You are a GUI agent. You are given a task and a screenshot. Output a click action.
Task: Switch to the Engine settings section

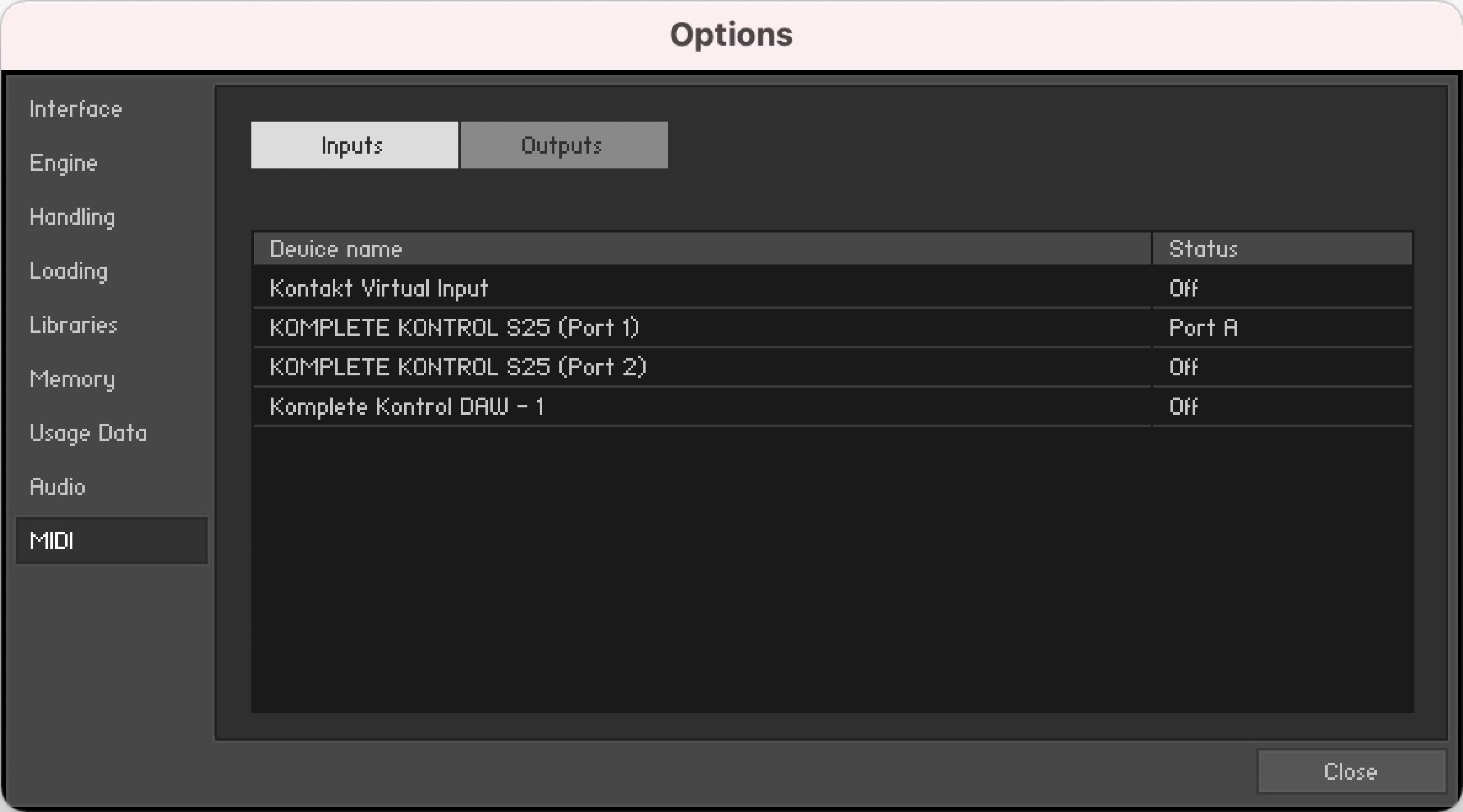[x=64, y=163]
